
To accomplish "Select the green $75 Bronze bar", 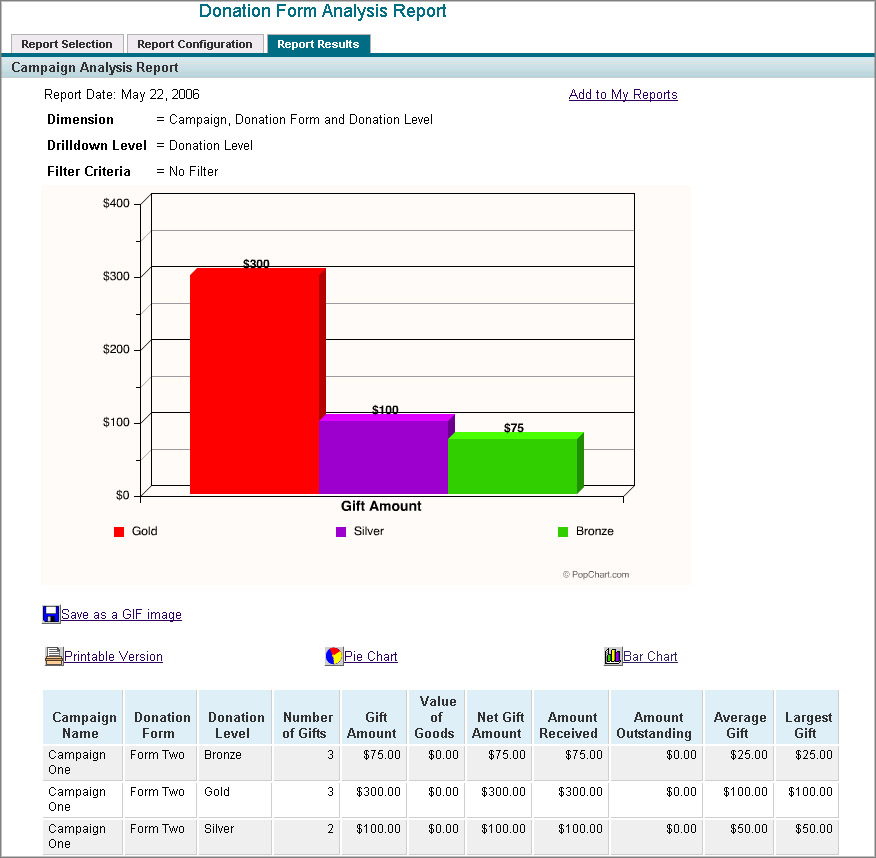I will tap(513, 462).
